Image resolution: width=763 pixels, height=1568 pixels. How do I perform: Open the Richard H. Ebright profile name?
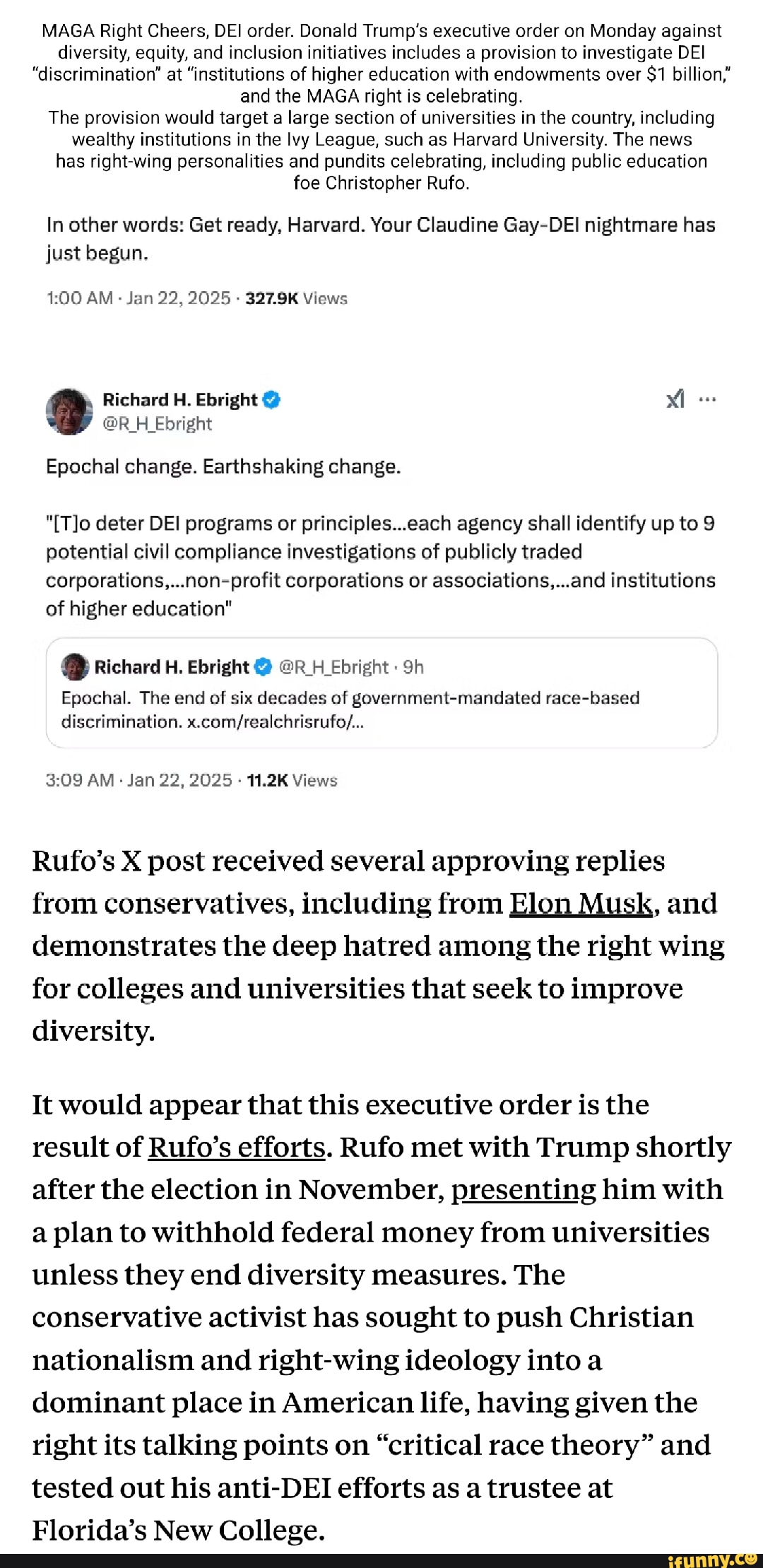coord(180,400)
